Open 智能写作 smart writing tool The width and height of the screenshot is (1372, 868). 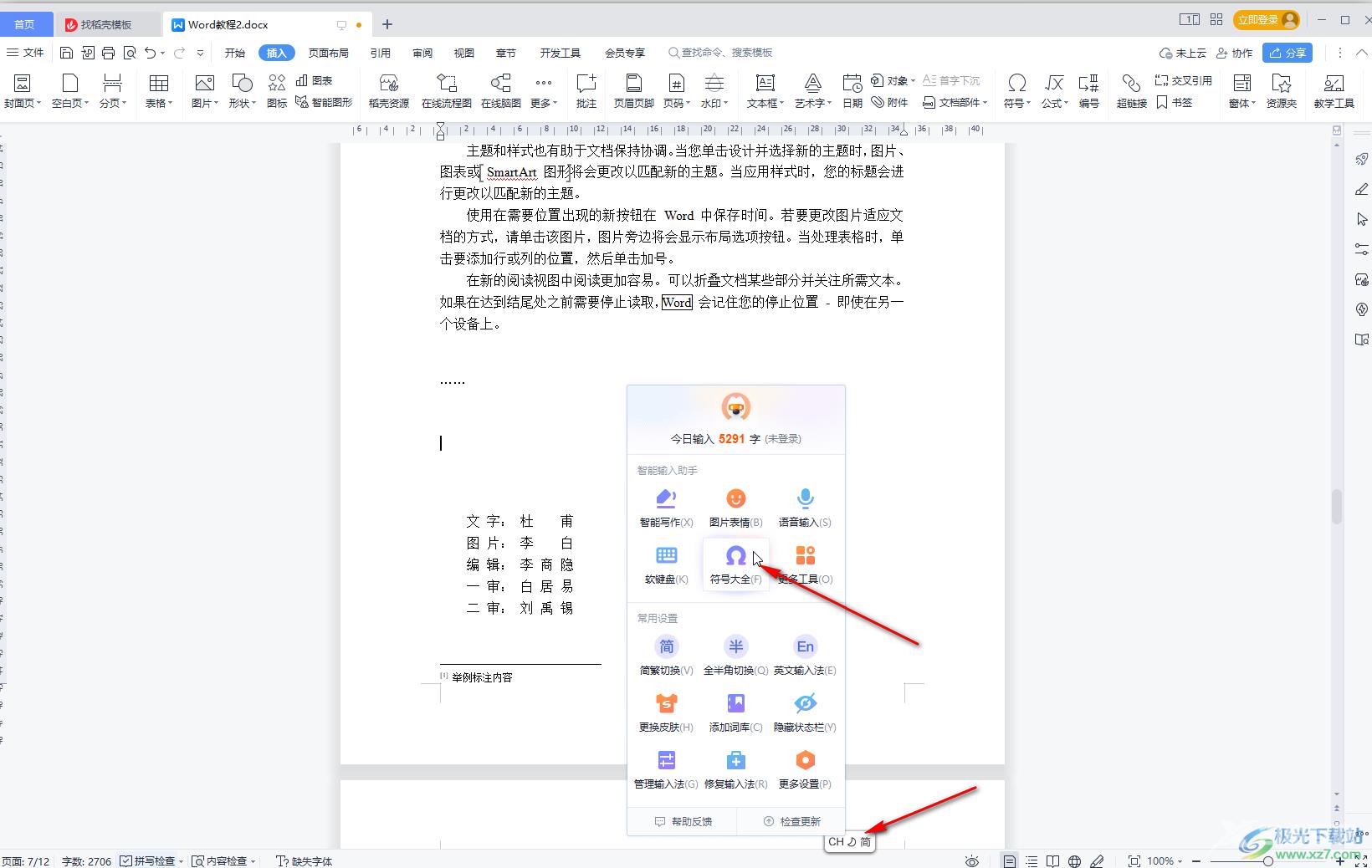pyautogui.click(x=666, y=508)
